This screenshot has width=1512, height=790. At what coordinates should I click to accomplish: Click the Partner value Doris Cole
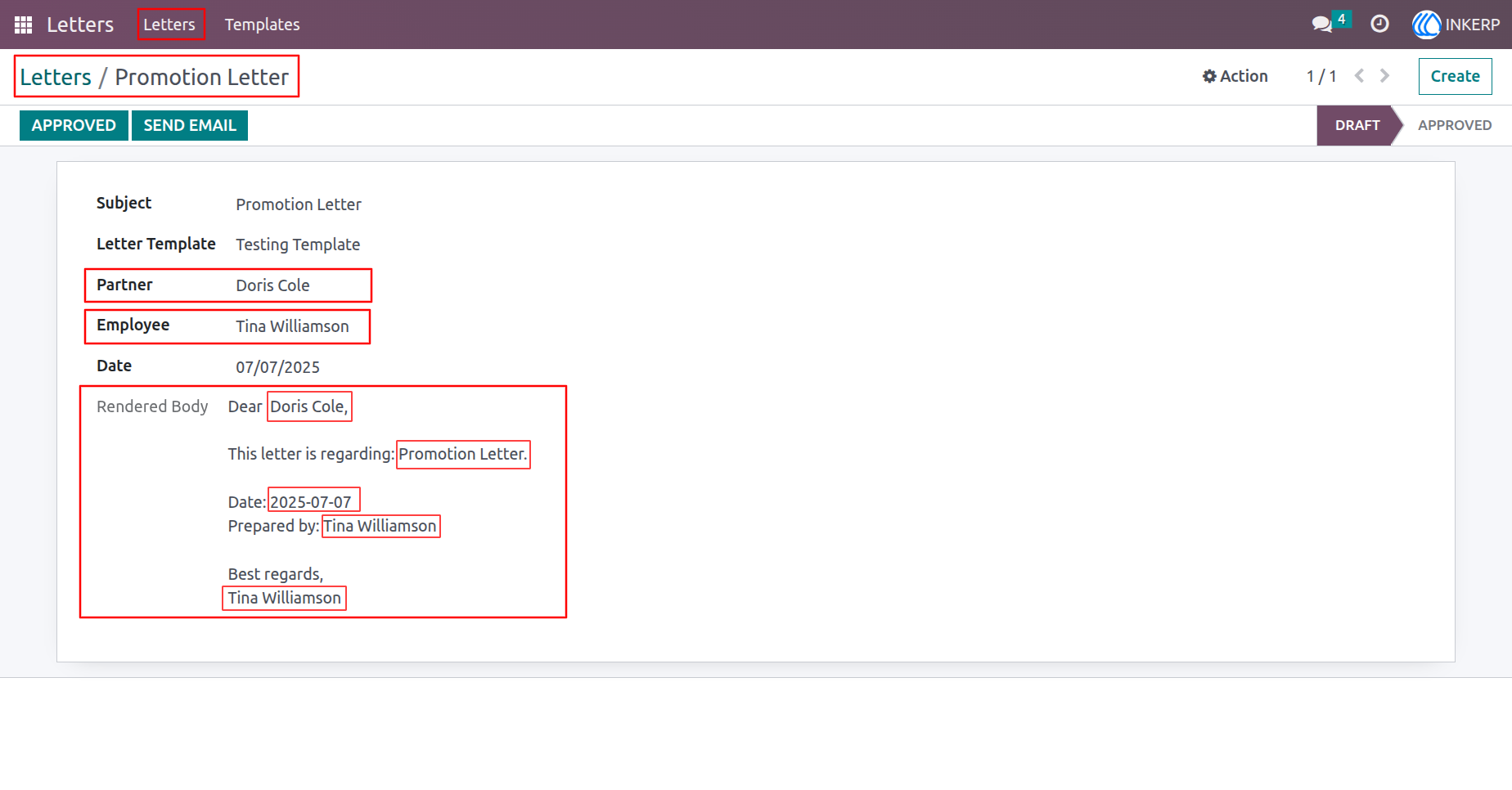click(x=272, y=285)
